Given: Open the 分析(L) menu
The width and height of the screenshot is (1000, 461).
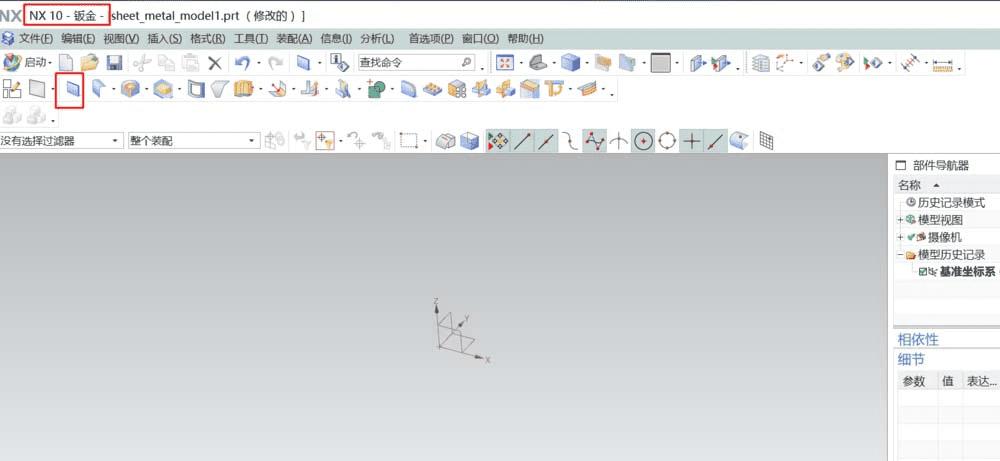Looking at the screenshot, I should pos(378,38).
